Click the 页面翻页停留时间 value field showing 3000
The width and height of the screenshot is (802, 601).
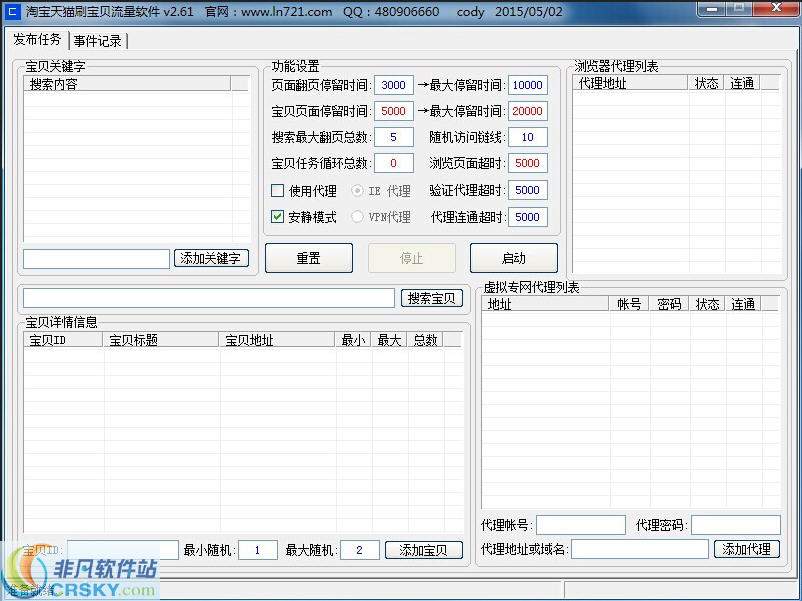tap(393, 85)
